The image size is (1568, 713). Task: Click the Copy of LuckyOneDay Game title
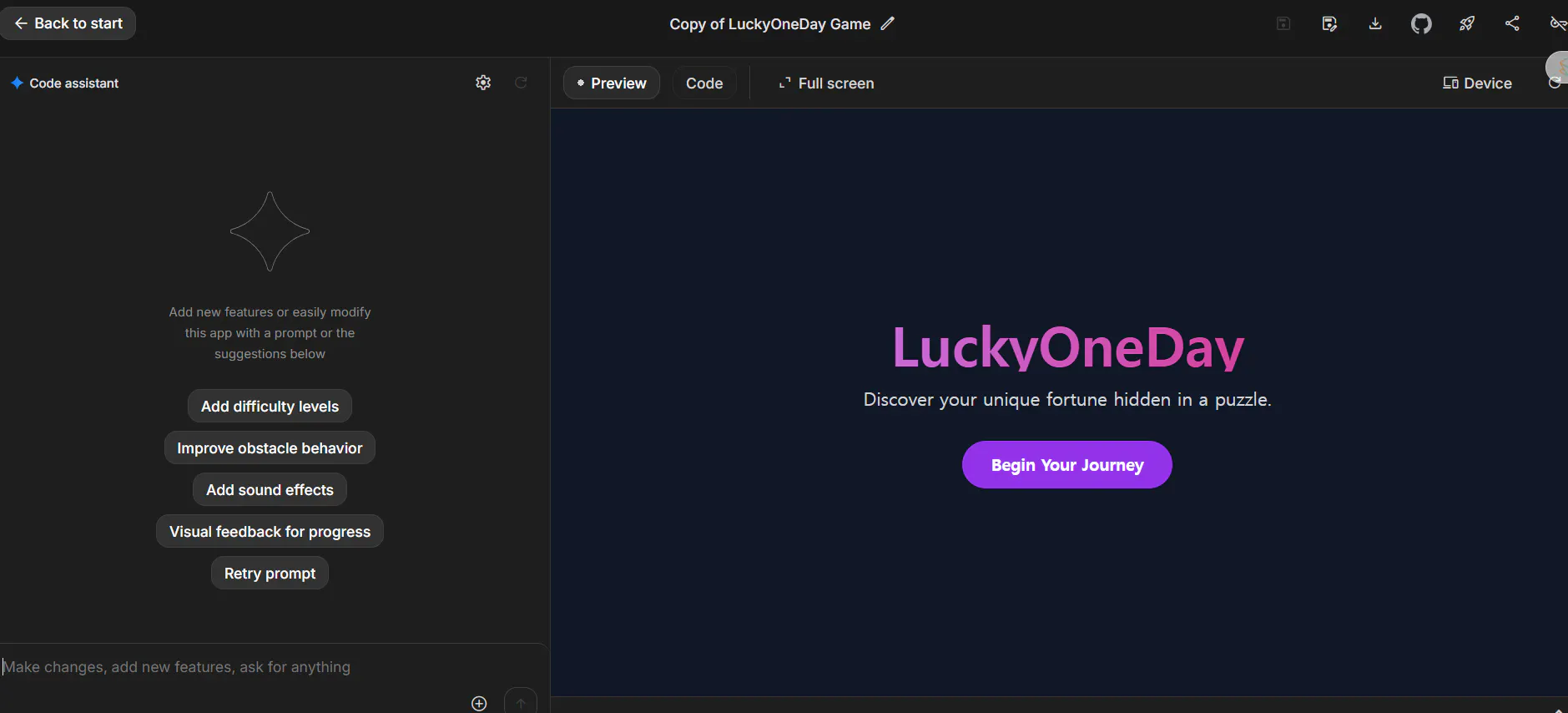(x=769, y=24)
